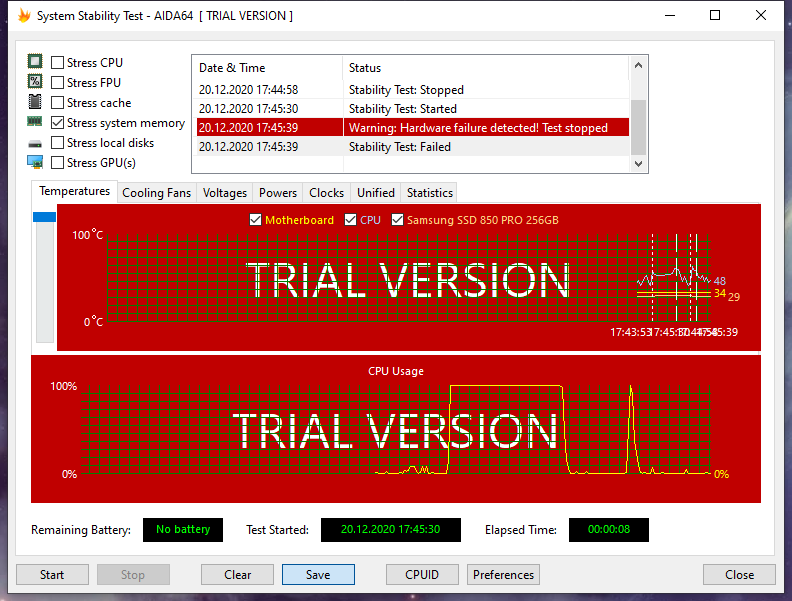The height and width of the screenshot is (601, 792).
Task: Click the Elapsed Time 00:00:08 value
Action: coord(609,529)
